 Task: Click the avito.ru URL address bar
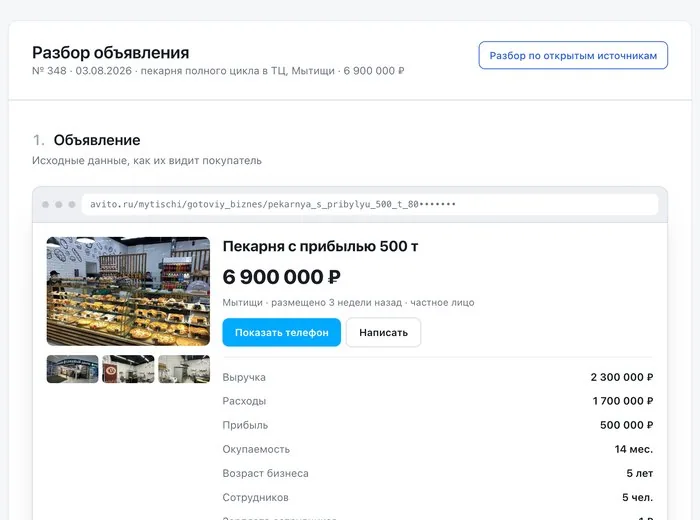point(370,204)
